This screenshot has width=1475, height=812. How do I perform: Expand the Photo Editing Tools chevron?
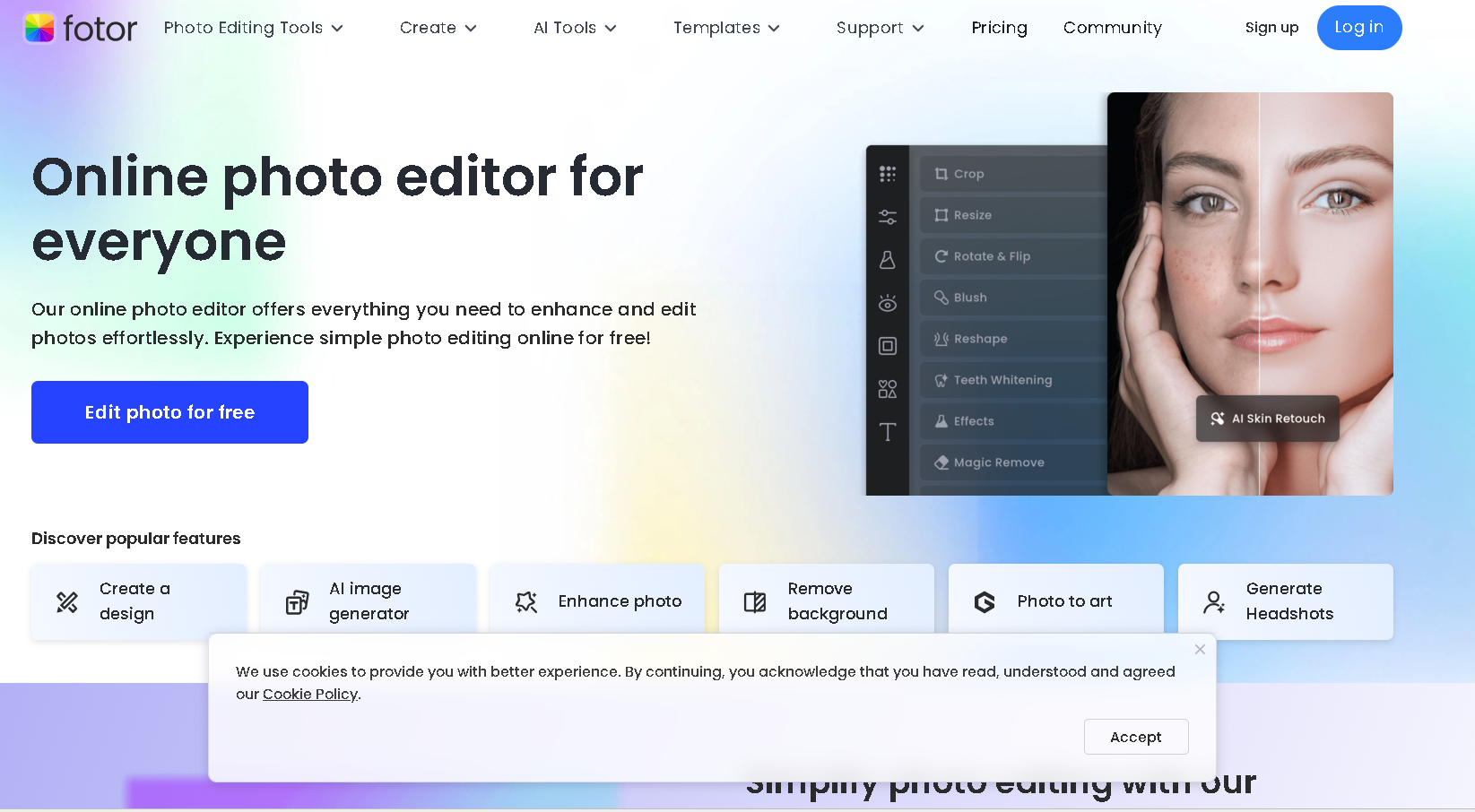coord(337,29)
